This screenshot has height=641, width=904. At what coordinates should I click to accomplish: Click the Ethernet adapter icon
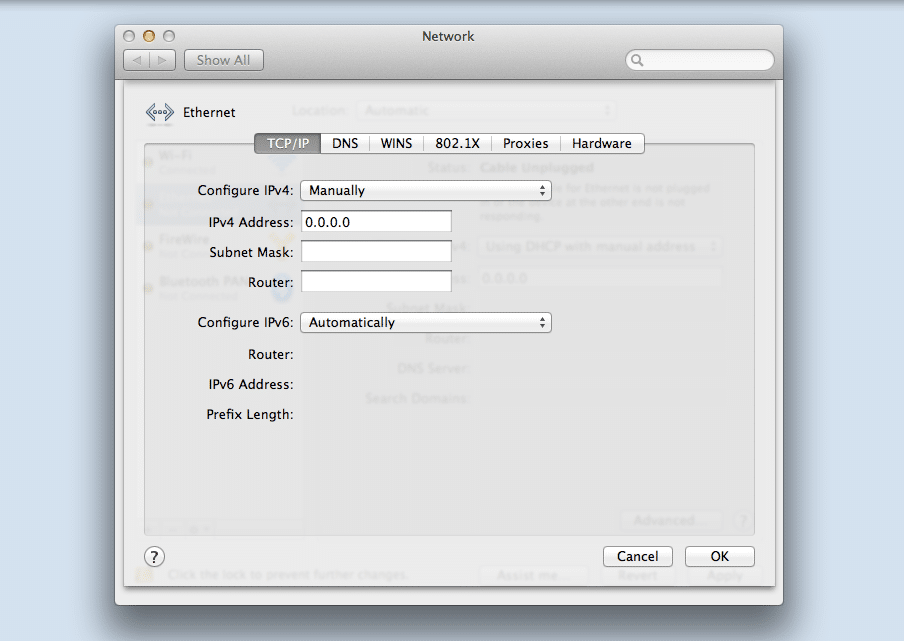pos(159,112)
